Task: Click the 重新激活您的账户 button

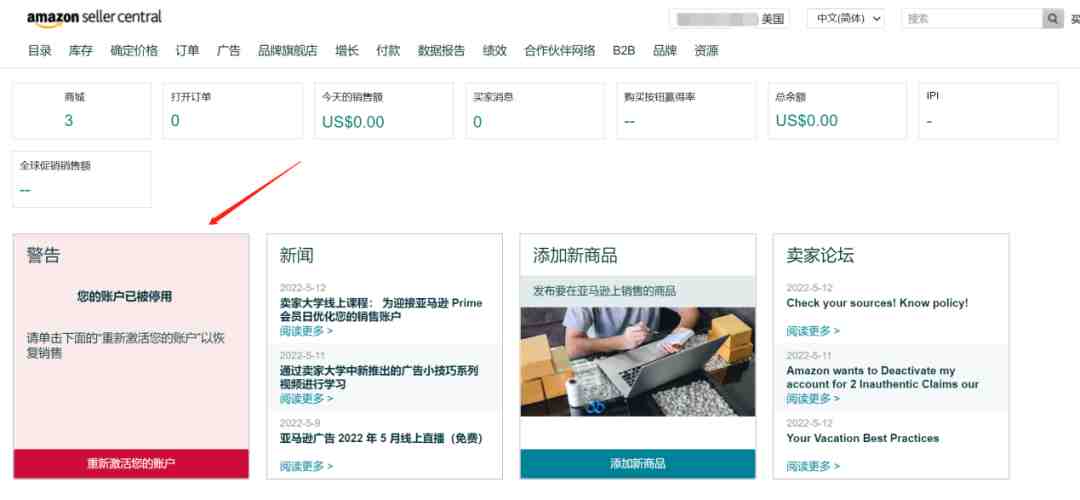Action: tap(131, 463)
